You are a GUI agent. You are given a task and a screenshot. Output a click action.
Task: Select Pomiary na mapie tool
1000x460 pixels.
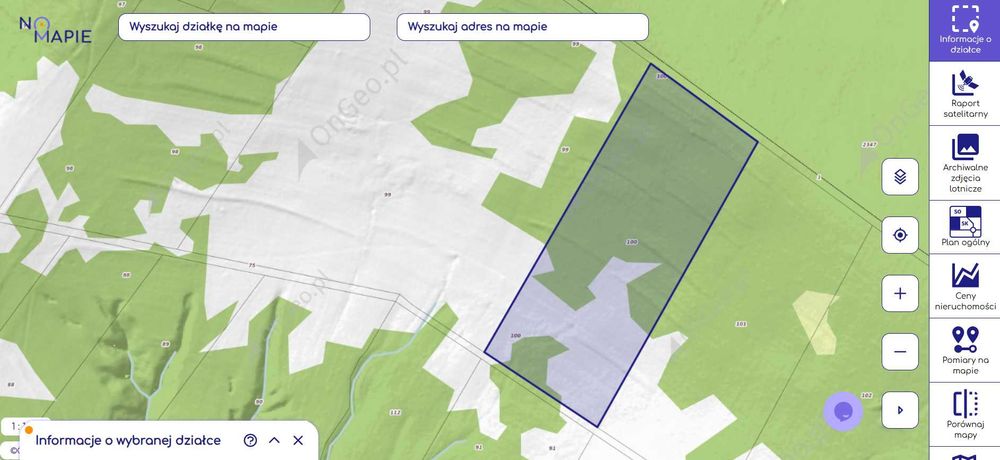click(x=964, y=350)
